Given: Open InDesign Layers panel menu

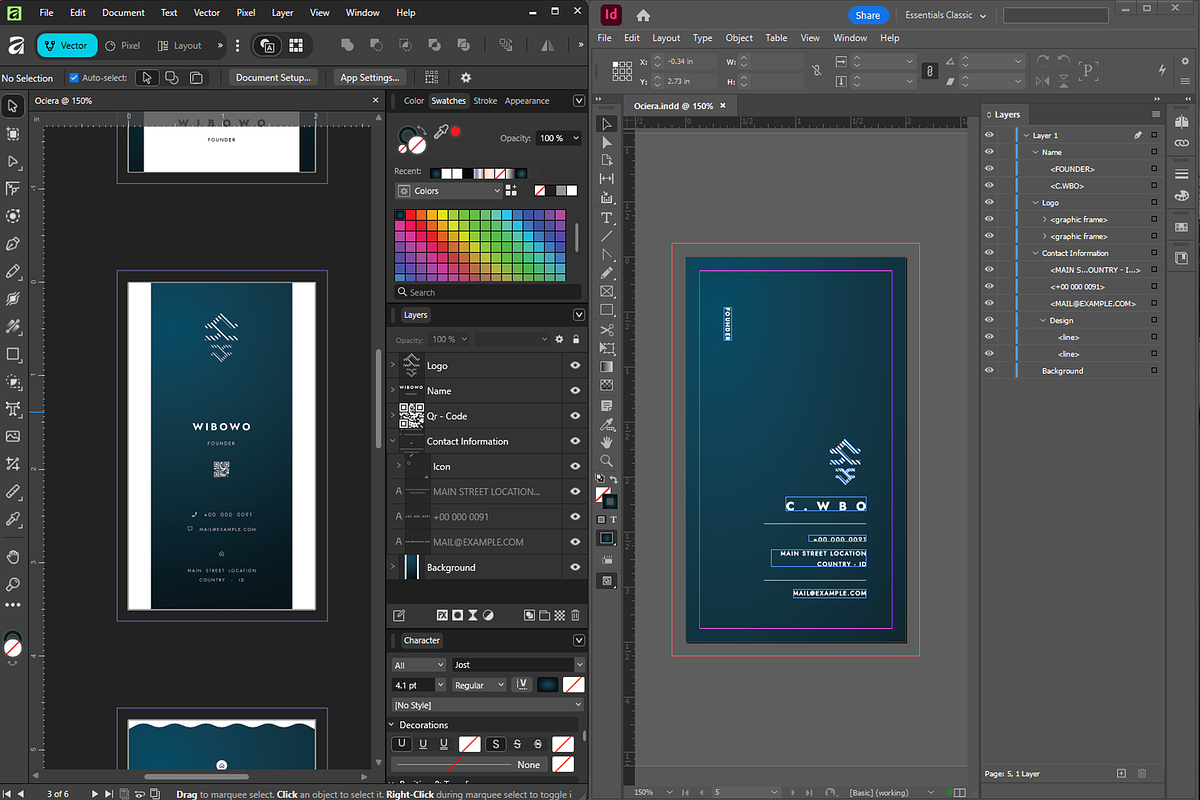Looking at the screenshot, I should (1156, 114).
